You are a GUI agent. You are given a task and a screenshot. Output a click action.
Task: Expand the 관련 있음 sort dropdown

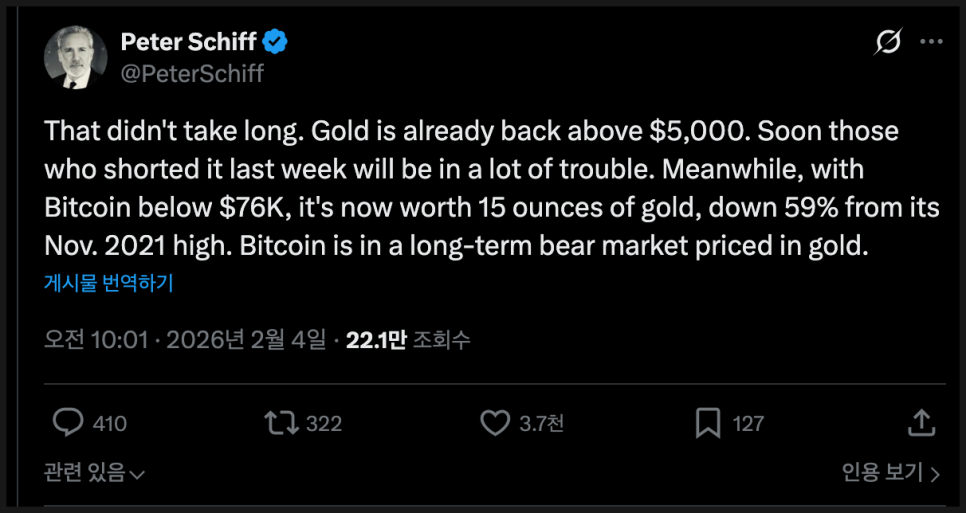click(95, 473)
